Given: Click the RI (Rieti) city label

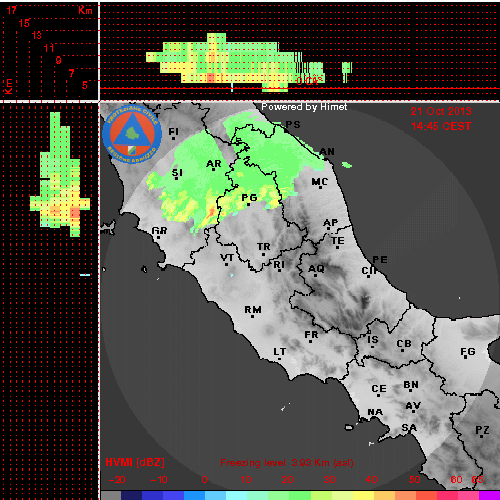Looking at the screenshot, I should [x=279, y=265].
